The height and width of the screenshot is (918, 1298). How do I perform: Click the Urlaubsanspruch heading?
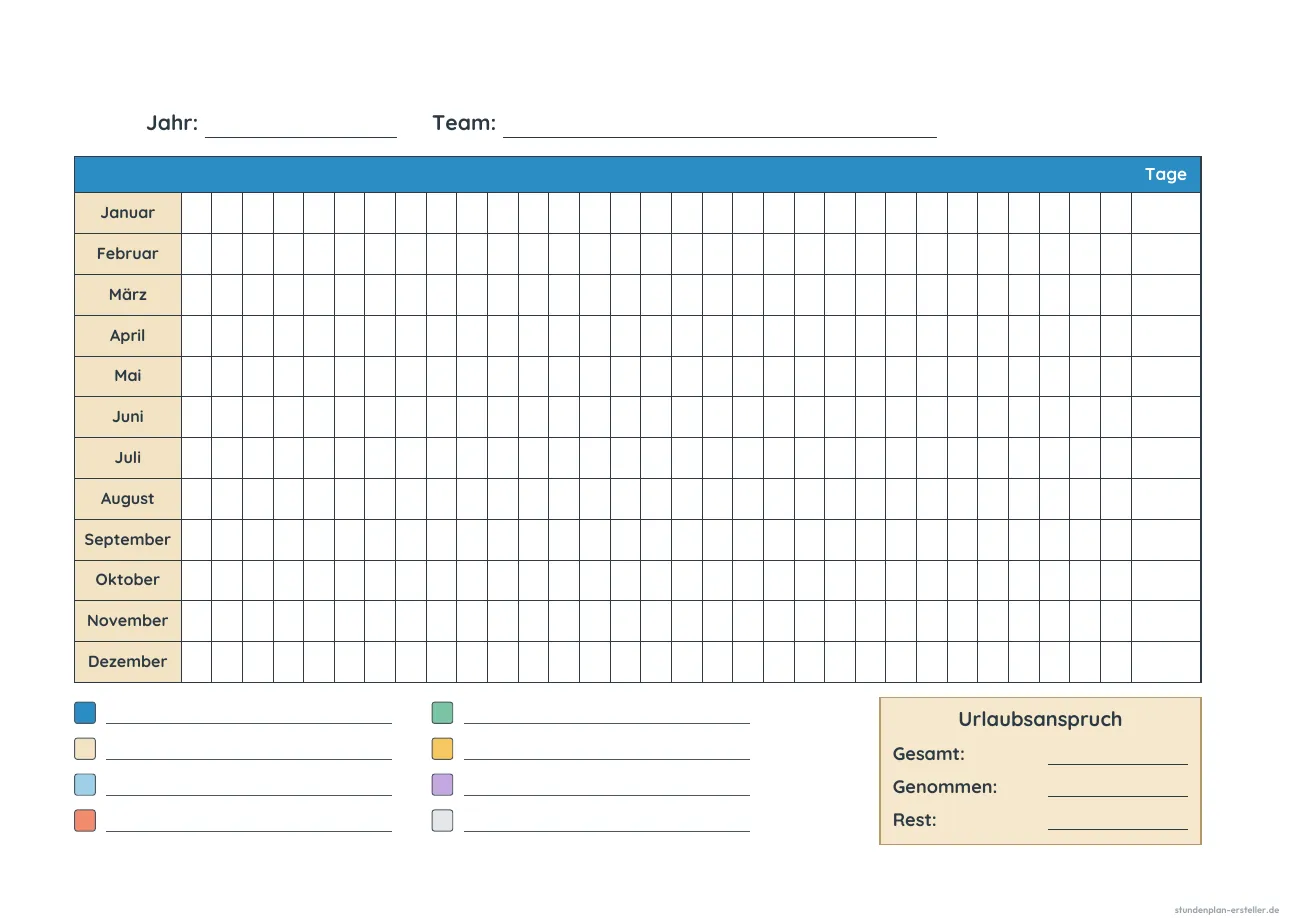tap(1040, 719)
